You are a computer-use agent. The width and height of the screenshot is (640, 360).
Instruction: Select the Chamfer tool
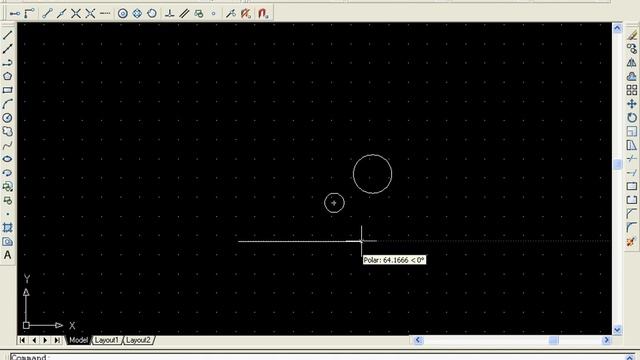[x=632, y=214]
